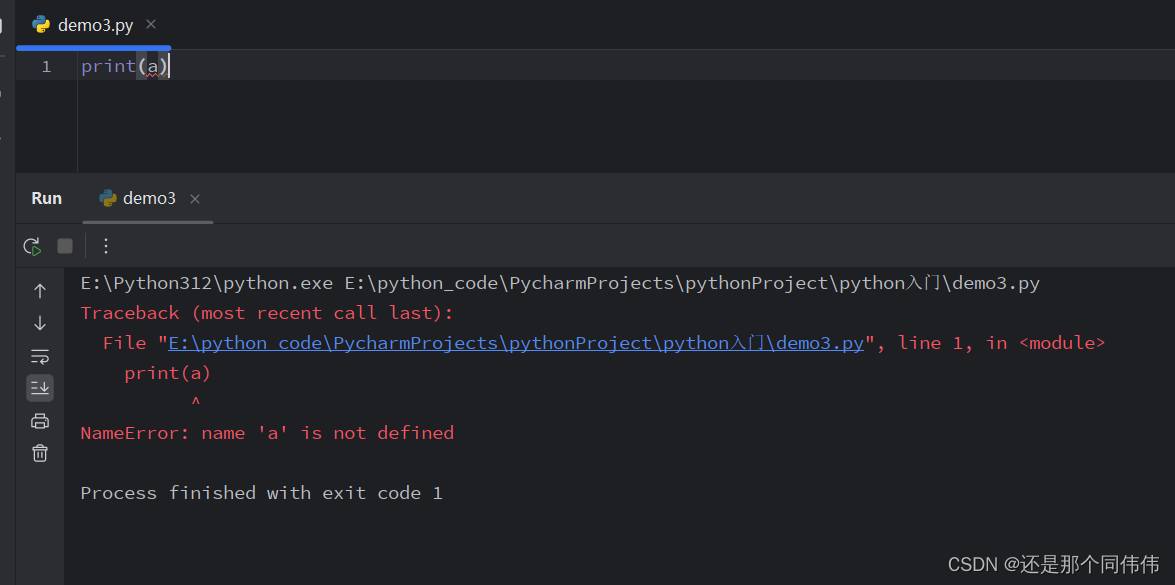The height and width of the screenshot is (585, 1175).
Task: Click the Stop process square button
Action: coord(65,246)
